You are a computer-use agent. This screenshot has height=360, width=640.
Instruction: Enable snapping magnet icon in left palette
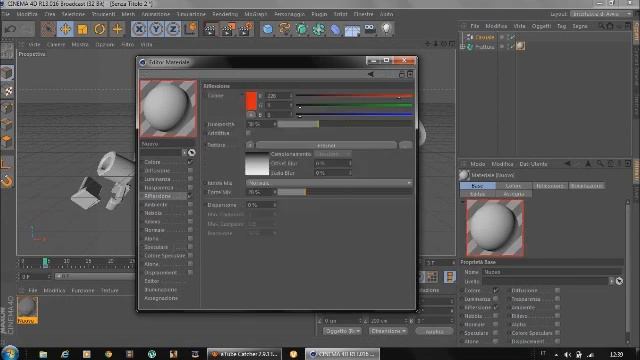point(7,181)
